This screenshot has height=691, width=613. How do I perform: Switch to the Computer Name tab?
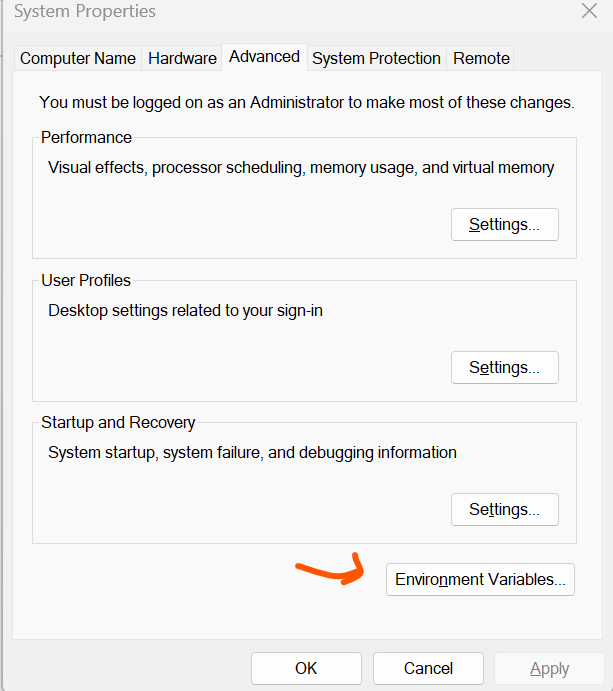(78, 58)
